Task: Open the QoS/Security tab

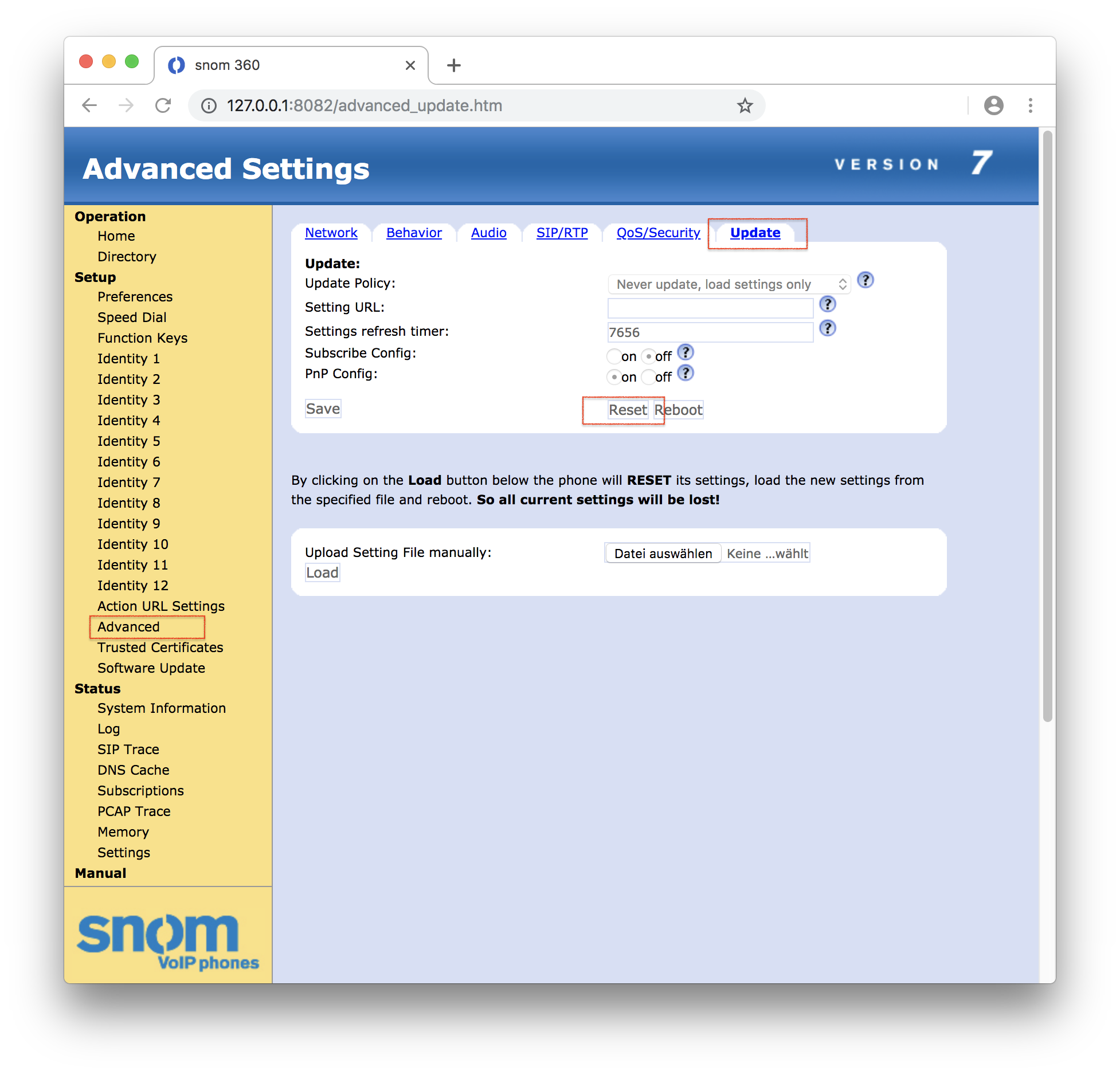Action: coord(657,233)
